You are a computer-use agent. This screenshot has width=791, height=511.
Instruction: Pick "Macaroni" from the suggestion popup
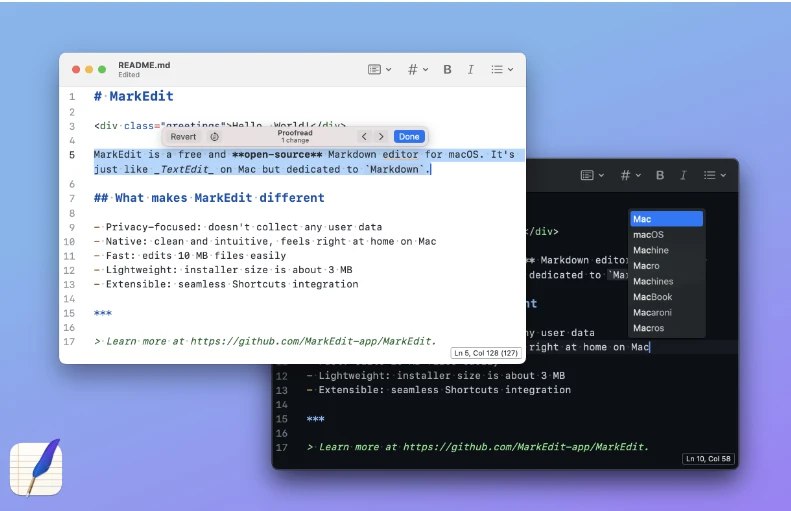click(x=653, y=313)
